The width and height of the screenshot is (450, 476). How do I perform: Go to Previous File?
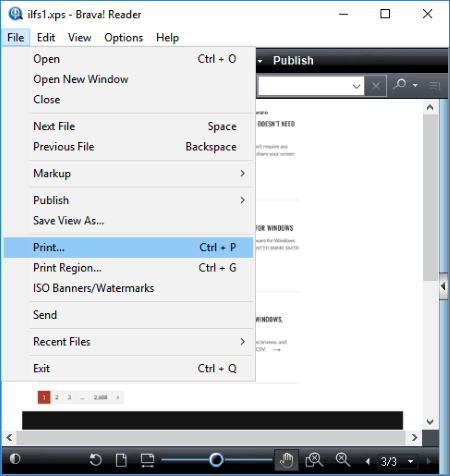click(128, 147)
